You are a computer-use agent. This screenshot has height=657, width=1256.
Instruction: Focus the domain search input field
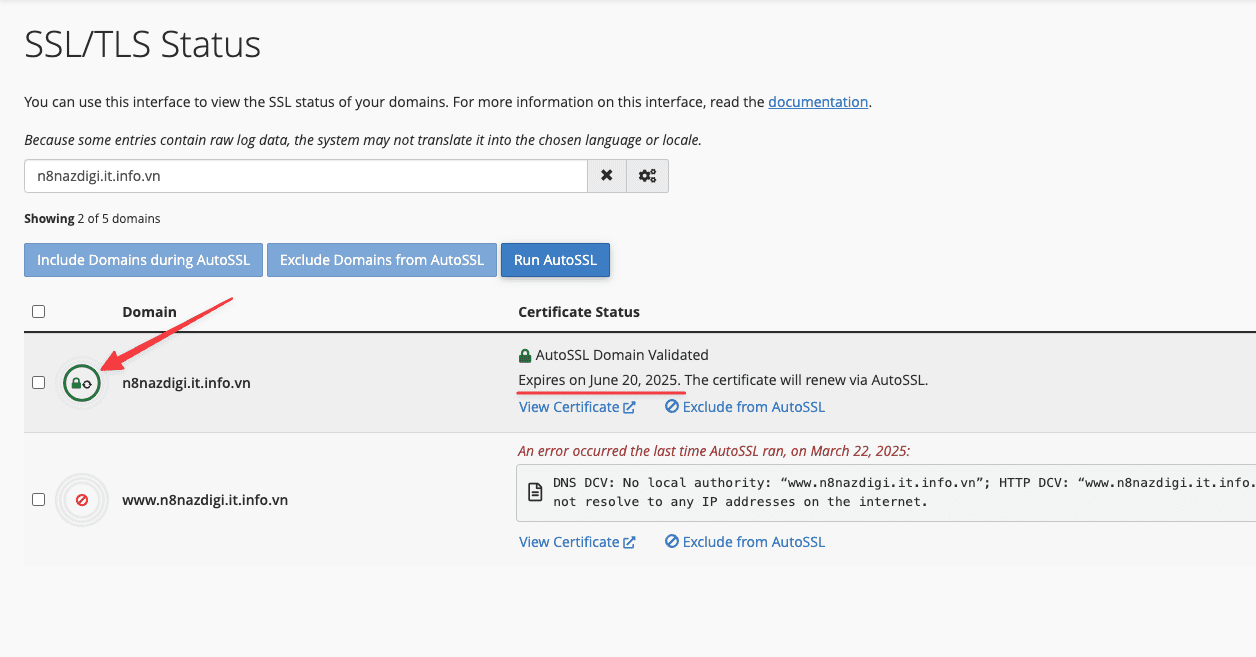[x=305, y=176]
